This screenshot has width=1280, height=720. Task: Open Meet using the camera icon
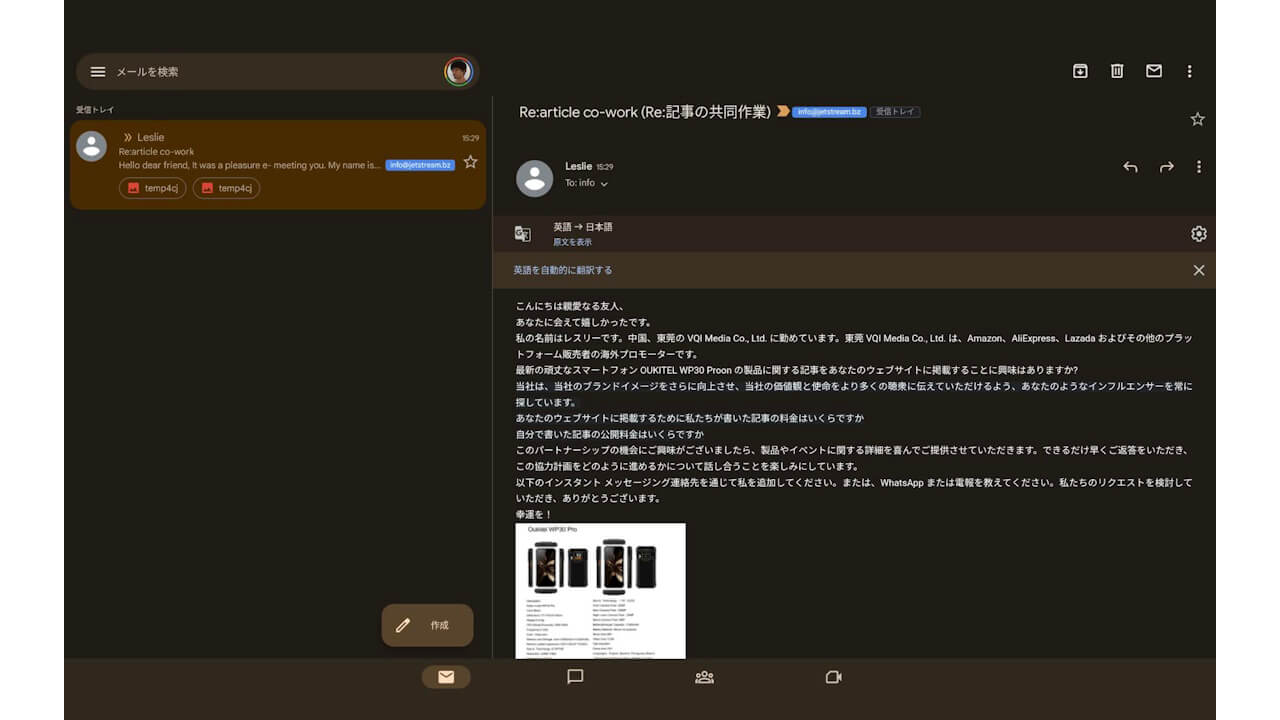click(x=833, y=677)
